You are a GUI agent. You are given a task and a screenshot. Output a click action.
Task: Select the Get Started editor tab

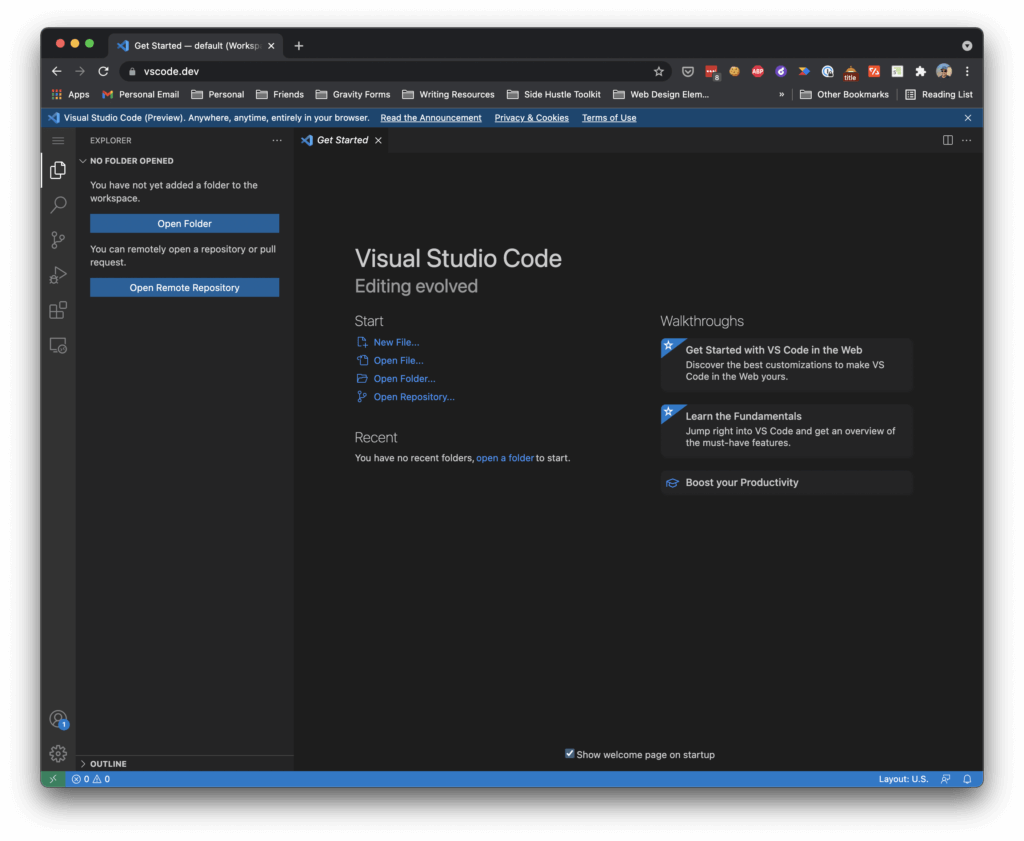pos(342,140)
